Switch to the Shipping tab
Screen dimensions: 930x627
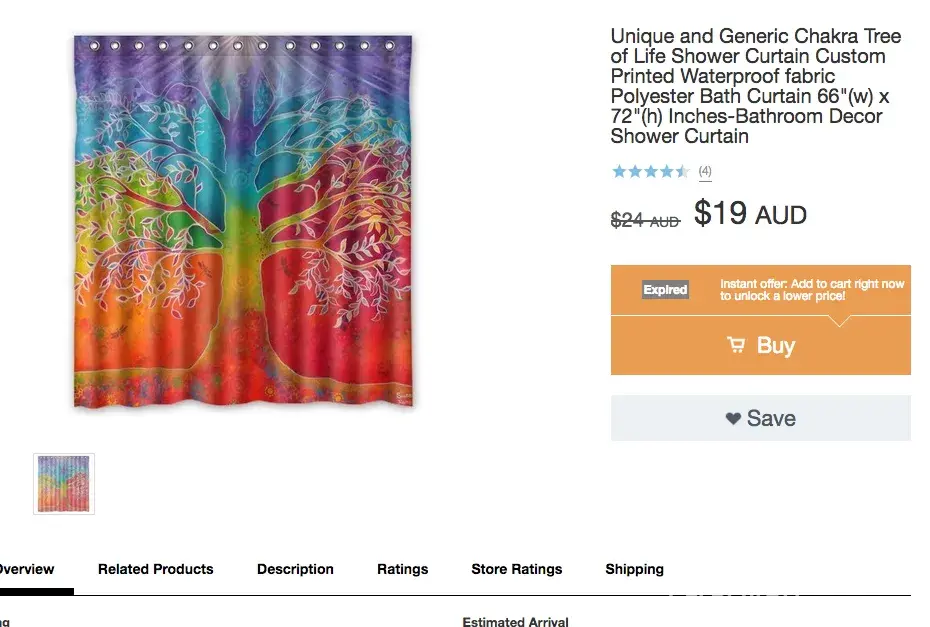coord(634,569)
